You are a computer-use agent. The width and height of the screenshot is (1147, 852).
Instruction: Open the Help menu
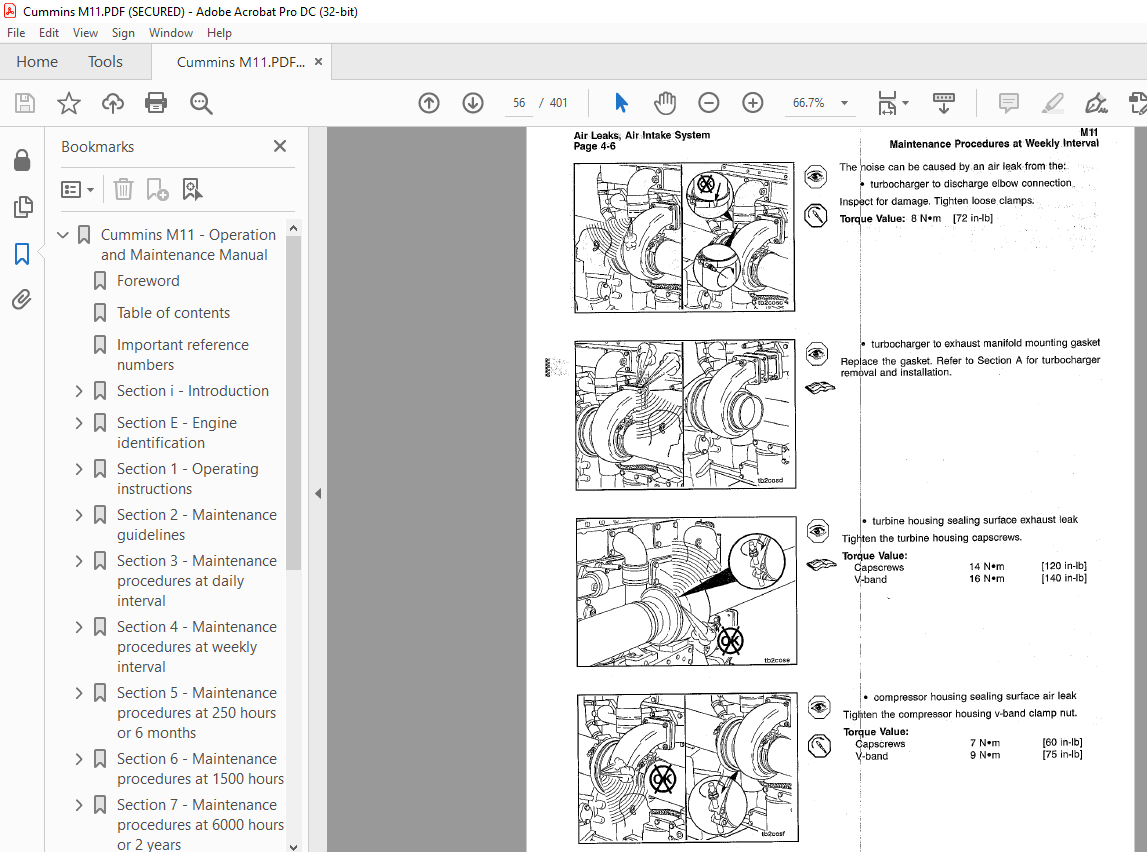pyautogui.click(x=219, y=33)
